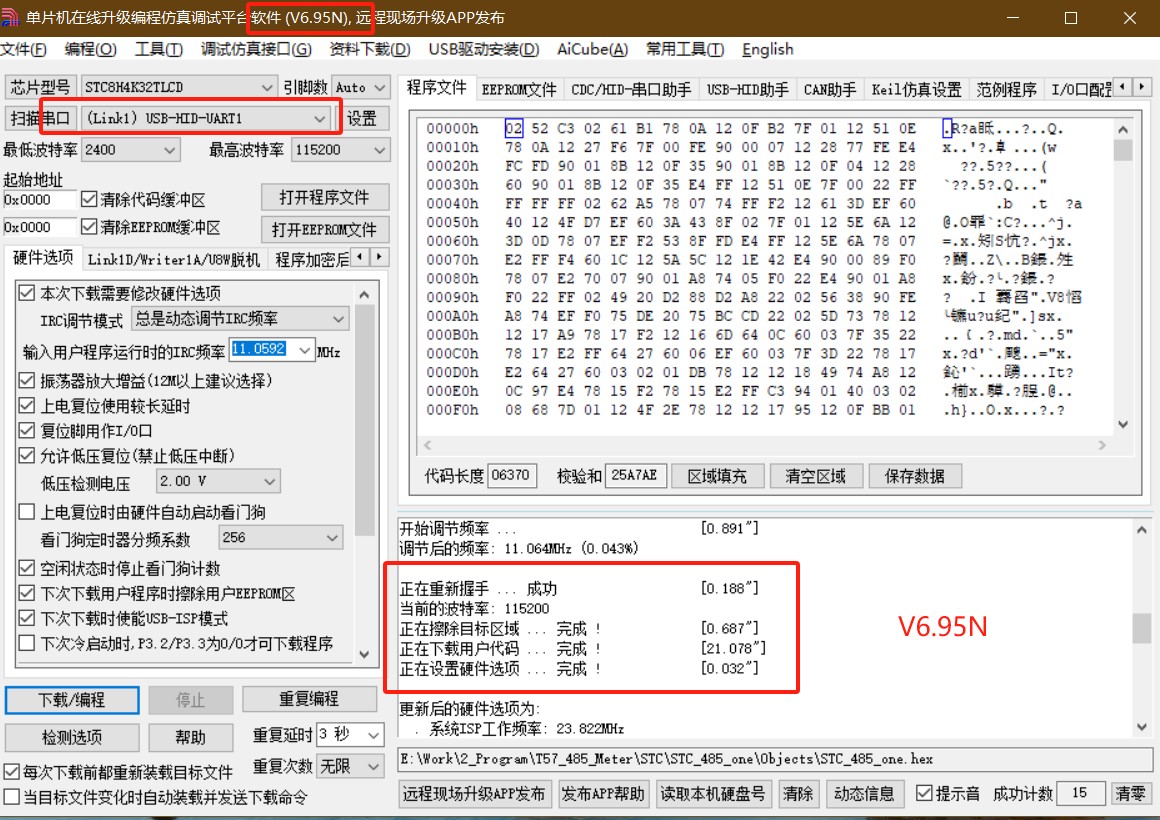Click the 清空区域 button
Image resolution: width=1160 pixels, height=820 pixels.
[x=815, y=476]
